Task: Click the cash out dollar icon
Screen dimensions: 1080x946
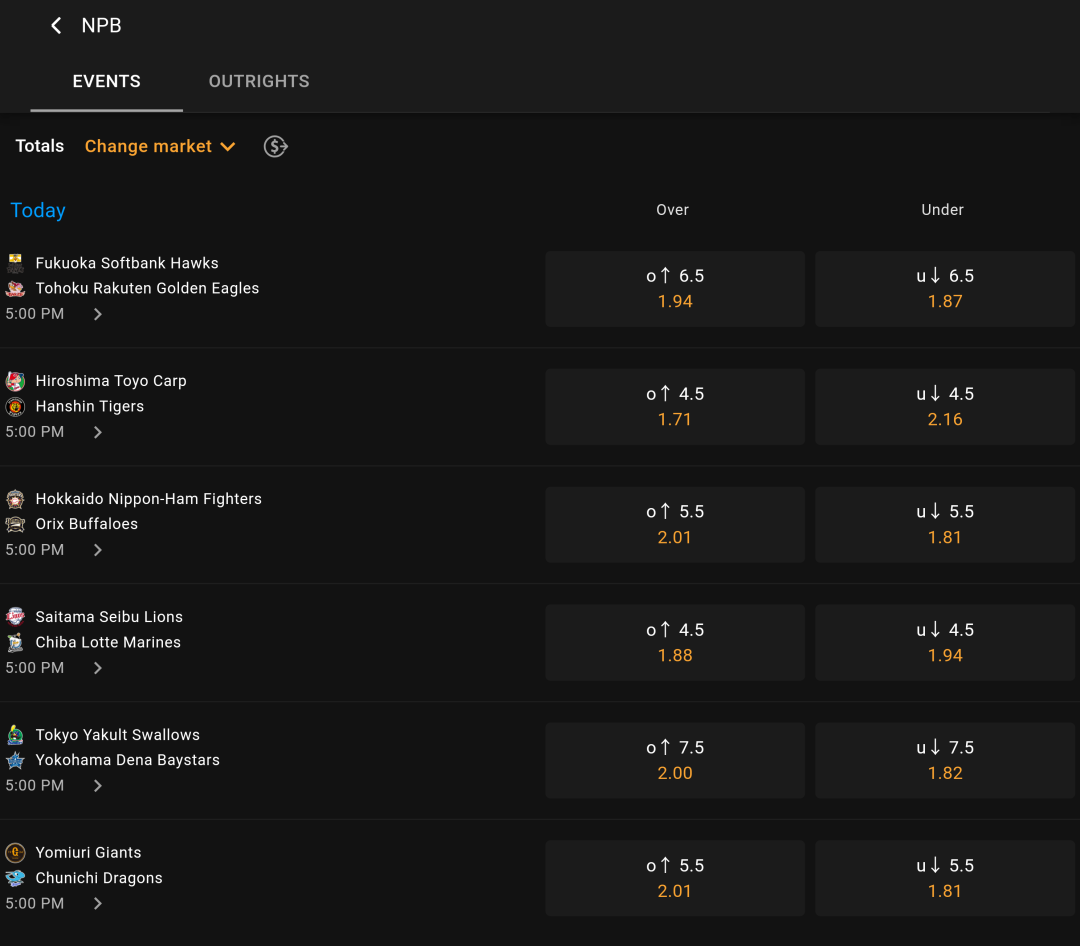Action: click(276, 146)
